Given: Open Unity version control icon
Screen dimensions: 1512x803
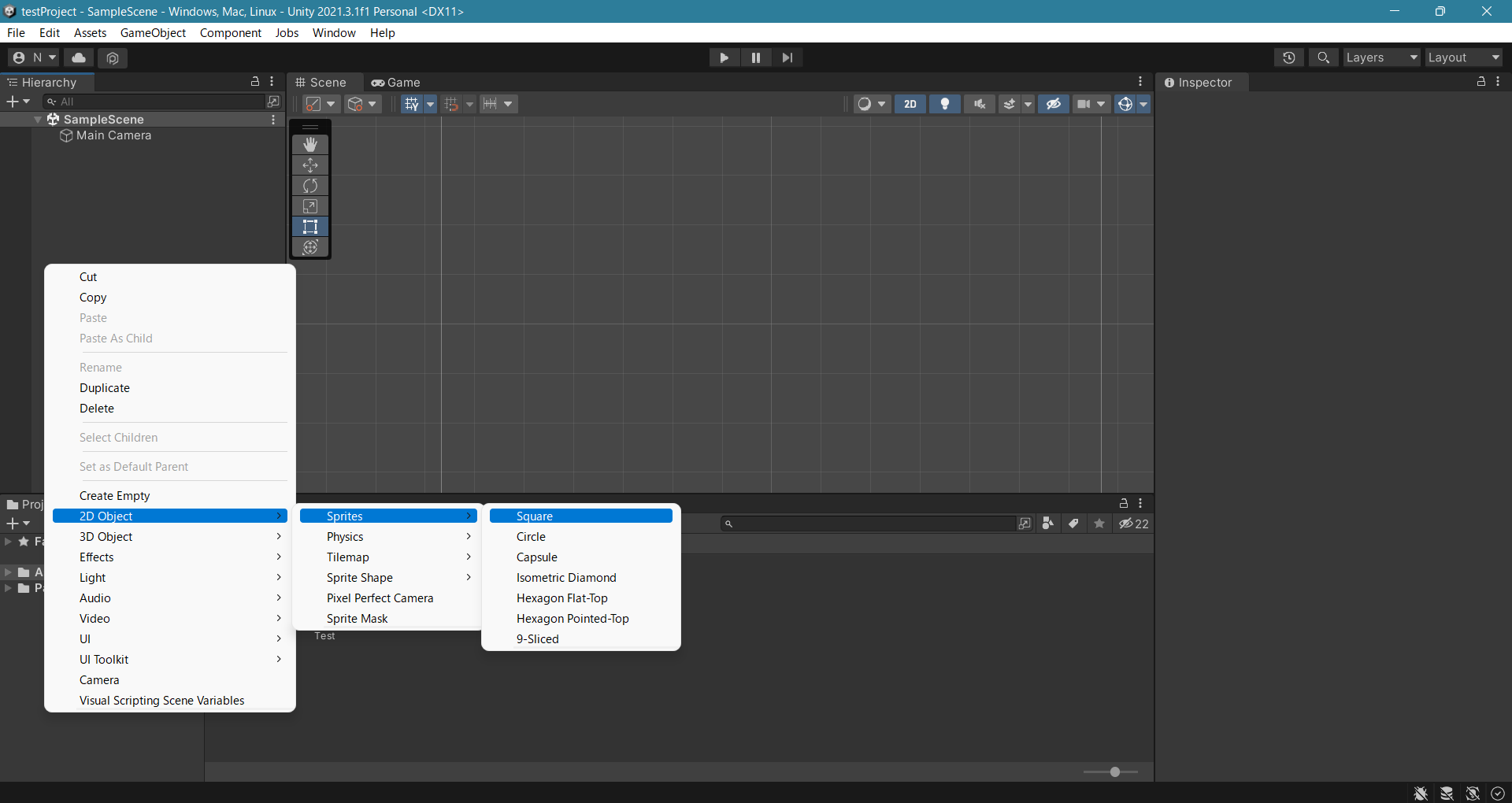Looking at the screenshot, I should [x=113, y=57].
